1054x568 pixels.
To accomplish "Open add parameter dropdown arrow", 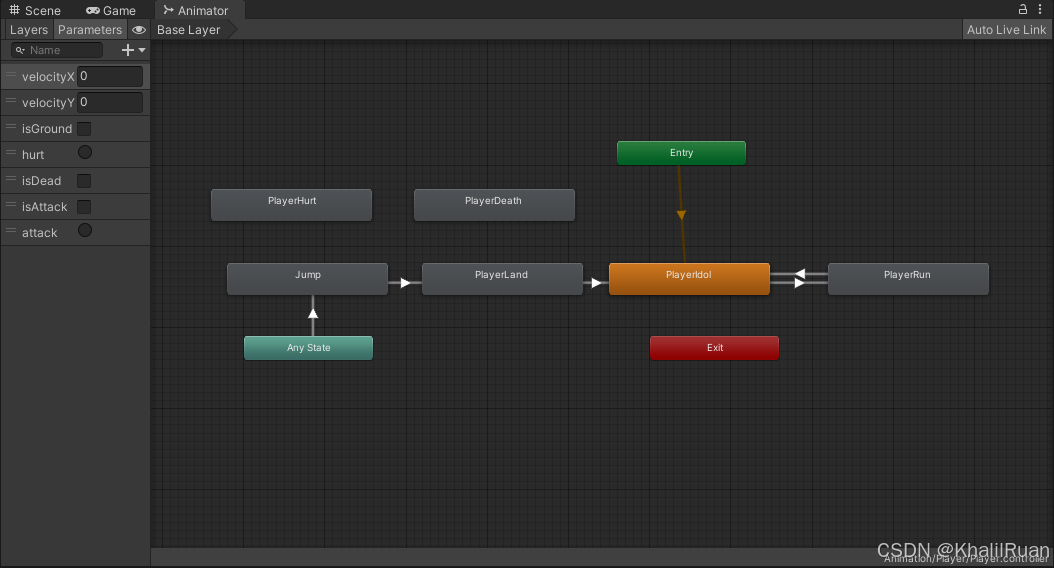I will click(142, 50).
